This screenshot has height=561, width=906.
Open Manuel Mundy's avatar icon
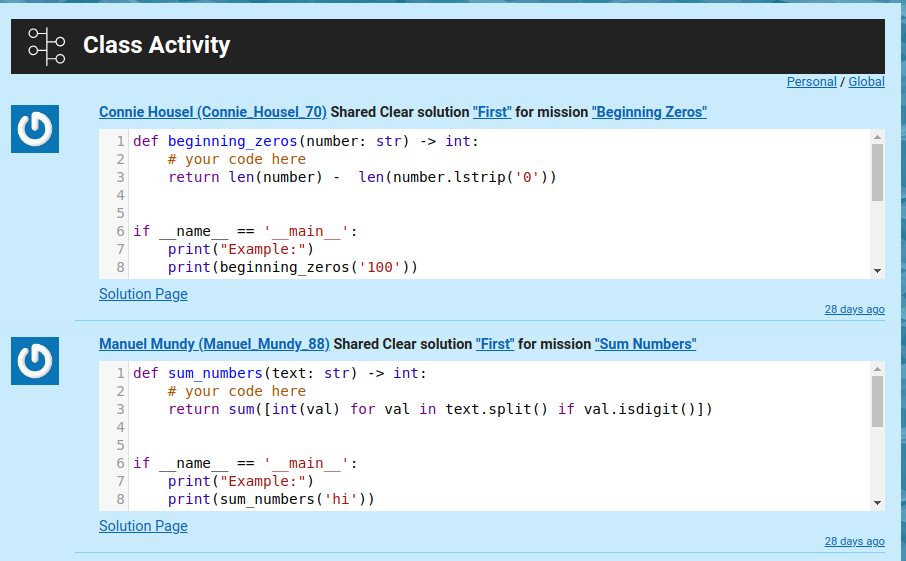pos(35,361)
